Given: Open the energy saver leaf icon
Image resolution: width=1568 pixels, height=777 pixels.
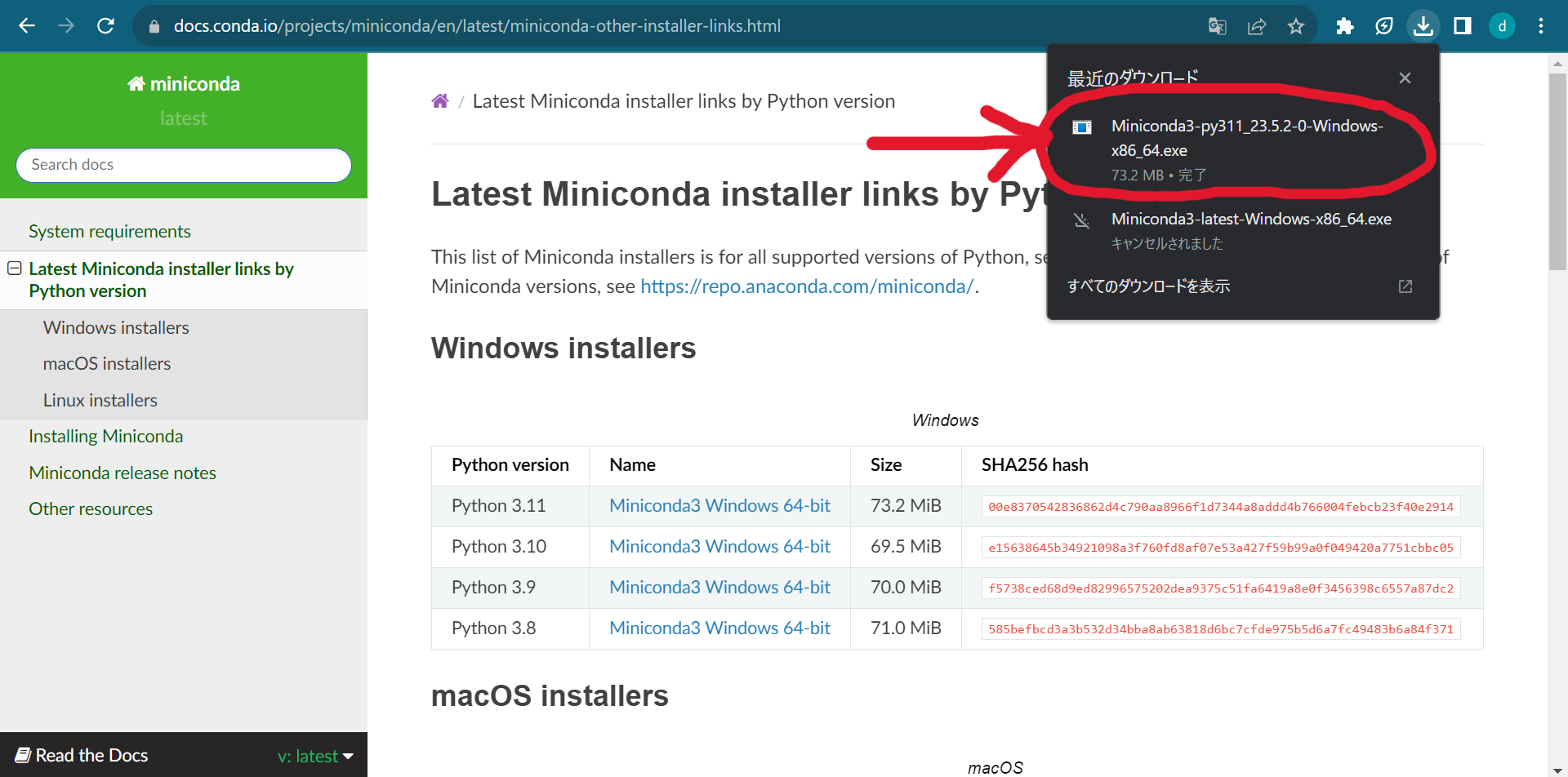Looking at the screenshot, I should tap(1383, 25).
